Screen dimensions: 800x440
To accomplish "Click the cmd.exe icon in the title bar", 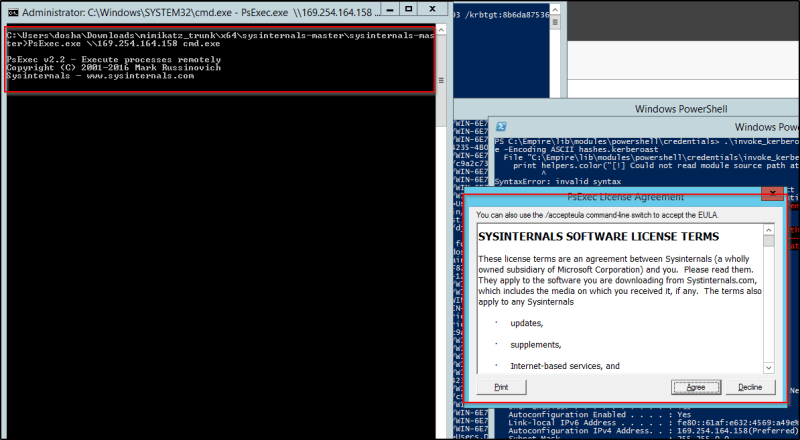I will tap(13, 12).
